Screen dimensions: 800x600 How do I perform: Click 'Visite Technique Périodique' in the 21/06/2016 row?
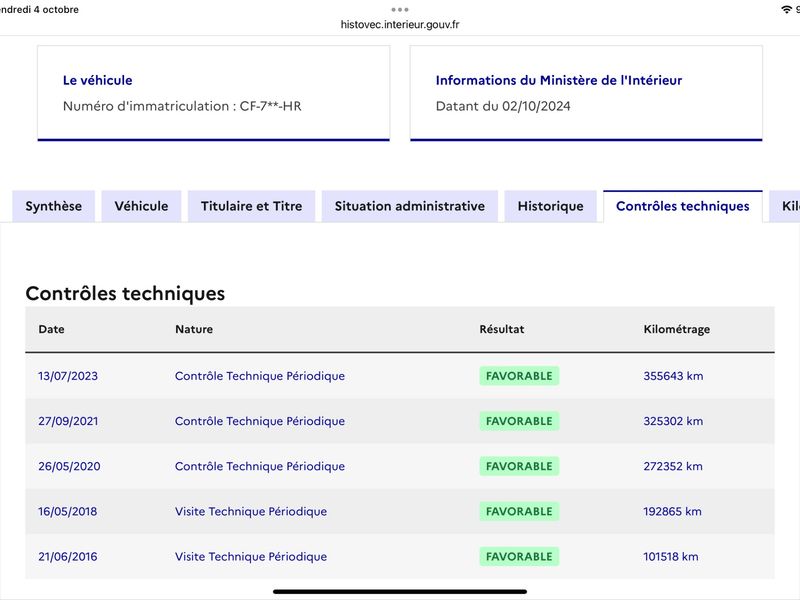click(251, 557)
